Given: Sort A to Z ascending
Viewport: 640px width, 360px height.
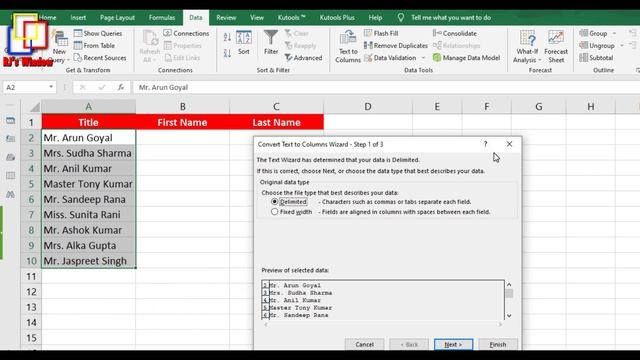Looking at the screenshot, I should point(227,37).
